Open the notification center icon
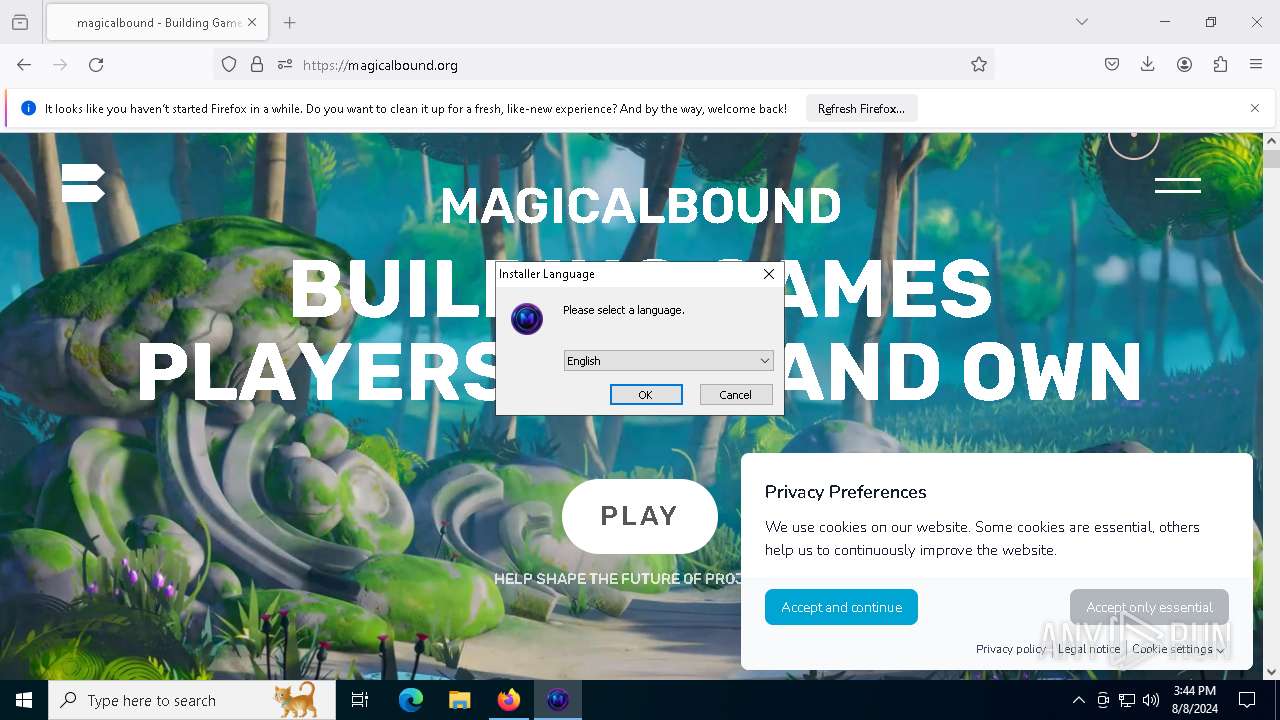This screenshot has width=1280, height=720. (1247, 700)
